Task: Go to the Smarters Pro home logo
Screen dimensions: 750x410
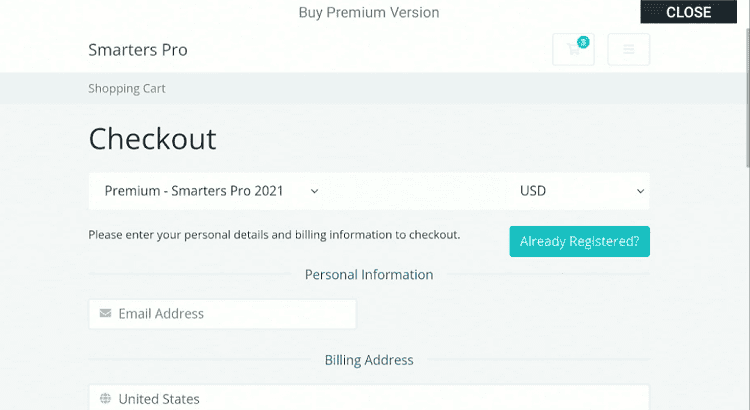Action: 137,50
